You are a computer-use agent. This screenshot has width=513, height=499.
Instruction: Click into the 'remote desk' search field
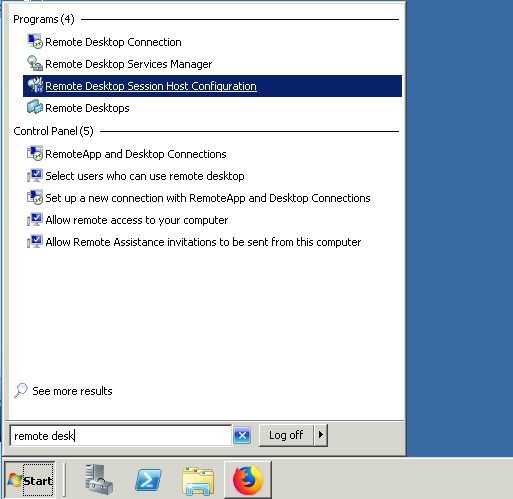121,435
